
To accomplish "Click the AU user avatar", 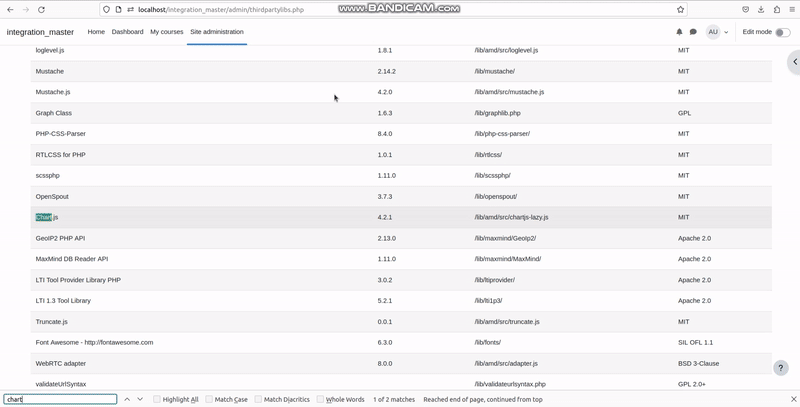I will 713,32.
